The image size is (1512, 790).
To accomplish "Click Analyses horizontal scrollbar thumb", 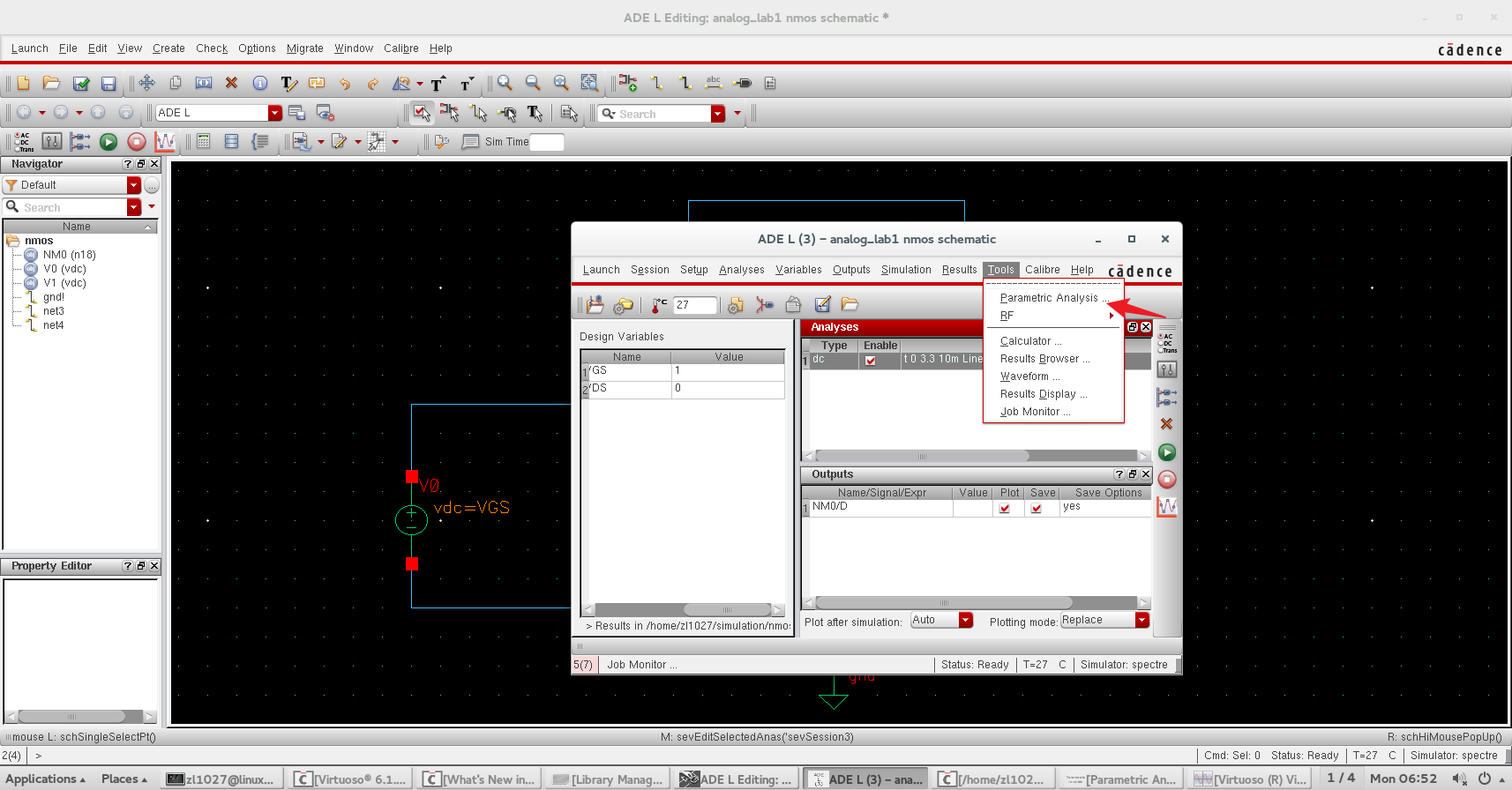I will pyautogui.click(x=922, y=456).
